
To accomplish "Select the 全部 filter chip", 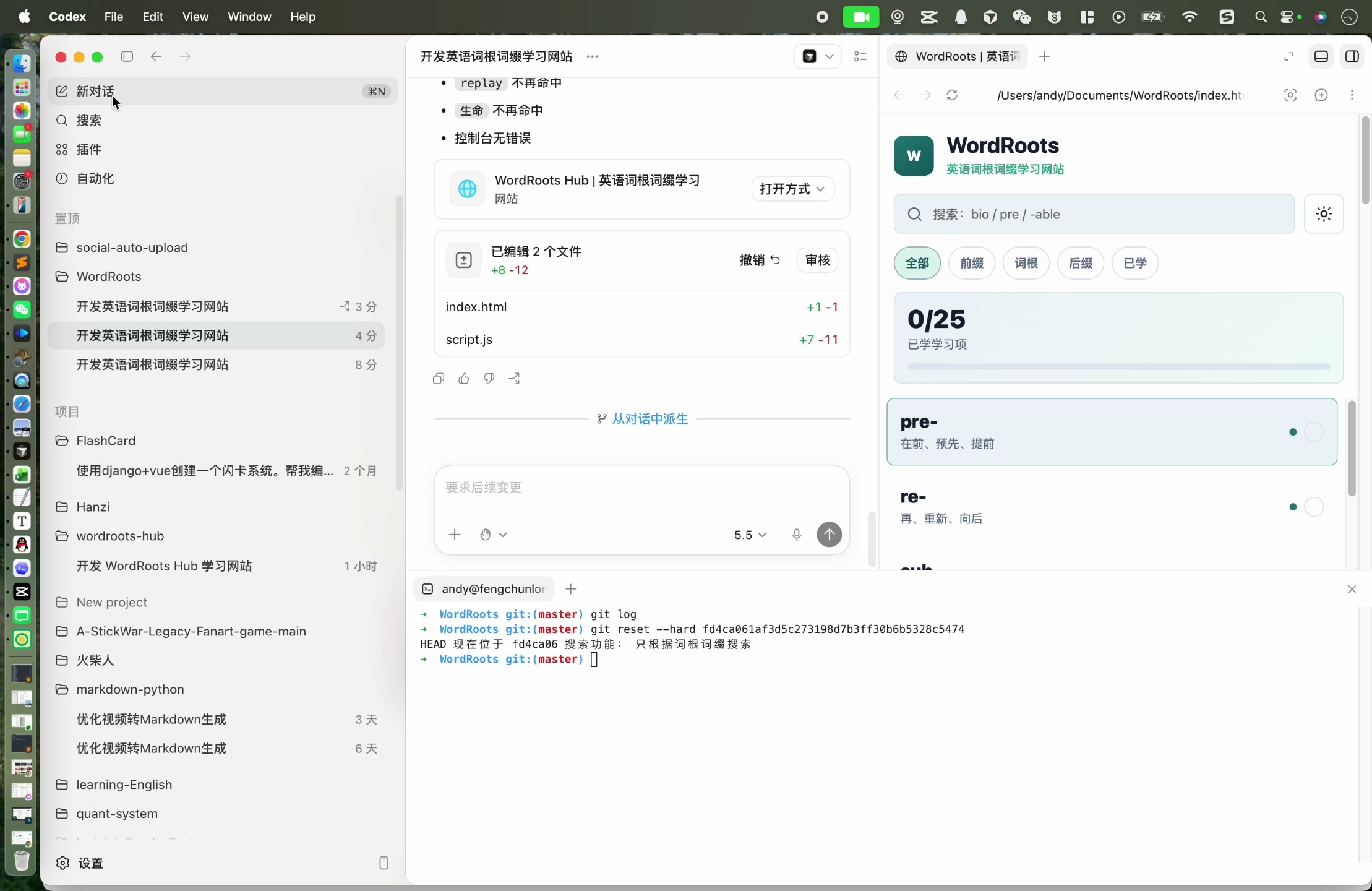I will 917,263.
